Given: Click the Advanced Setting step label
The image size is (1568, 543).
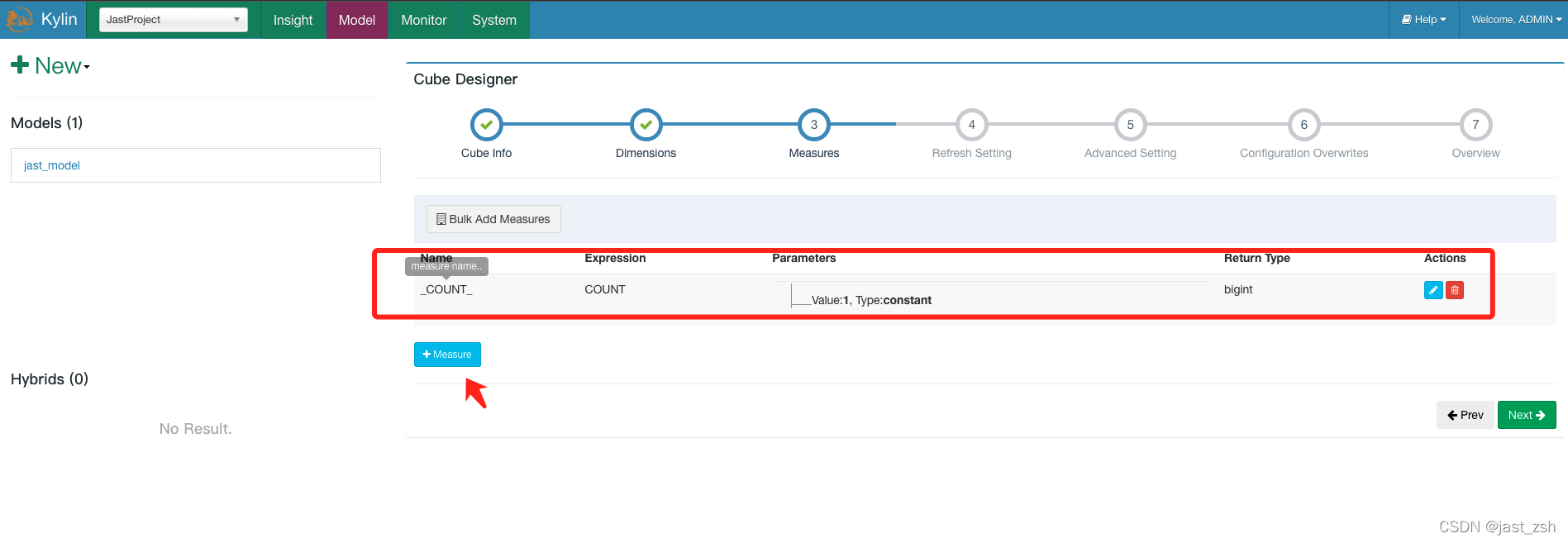Looking at the screenshot, I should click(x=1131, y=153).
